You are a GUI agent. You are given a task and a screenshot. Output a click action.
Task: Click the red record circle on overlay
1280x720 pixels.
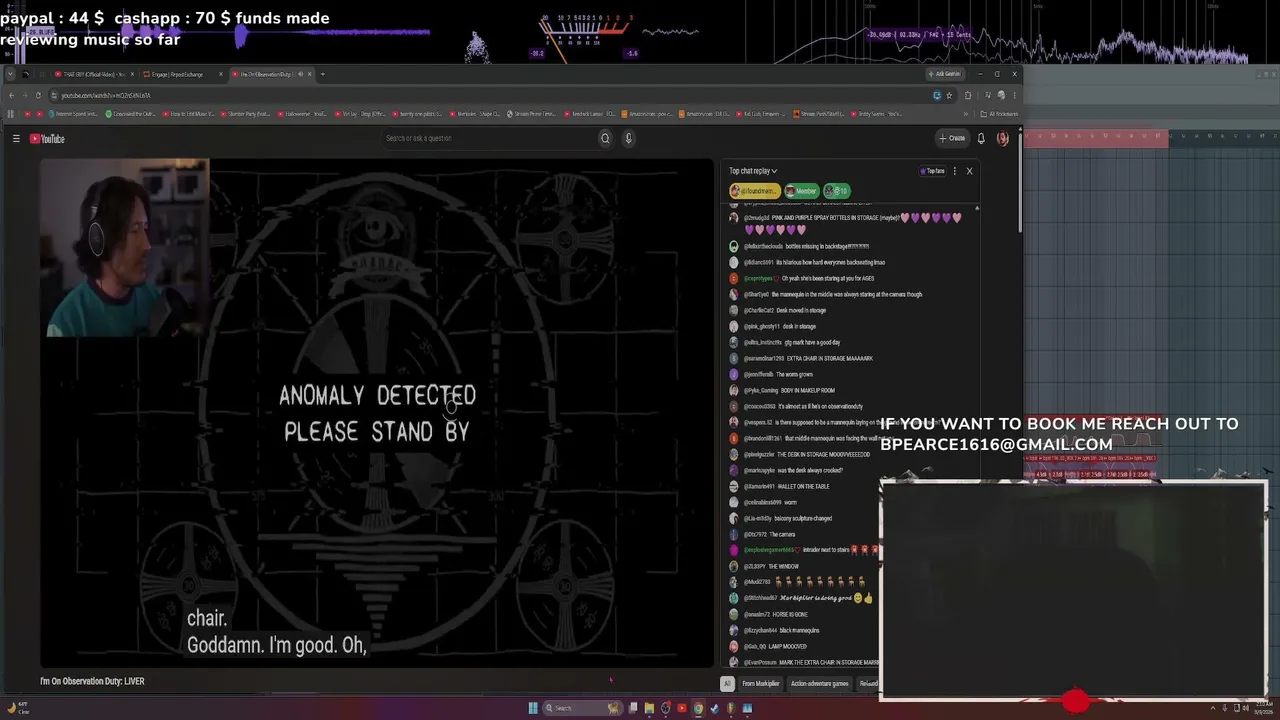pos(1075,701)
